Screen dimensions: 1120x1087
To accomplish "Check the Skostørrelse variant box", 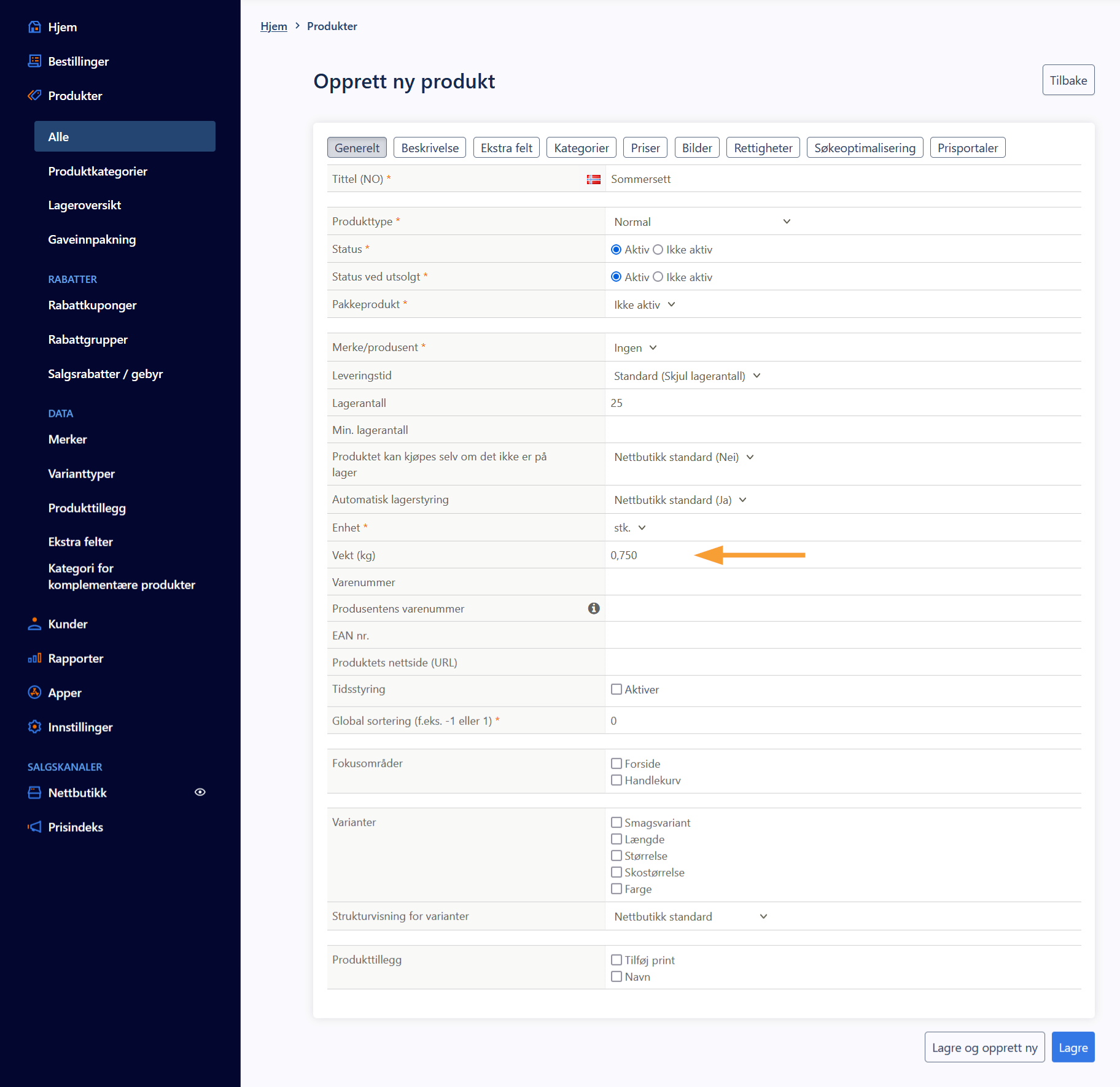I will point(616,873).
